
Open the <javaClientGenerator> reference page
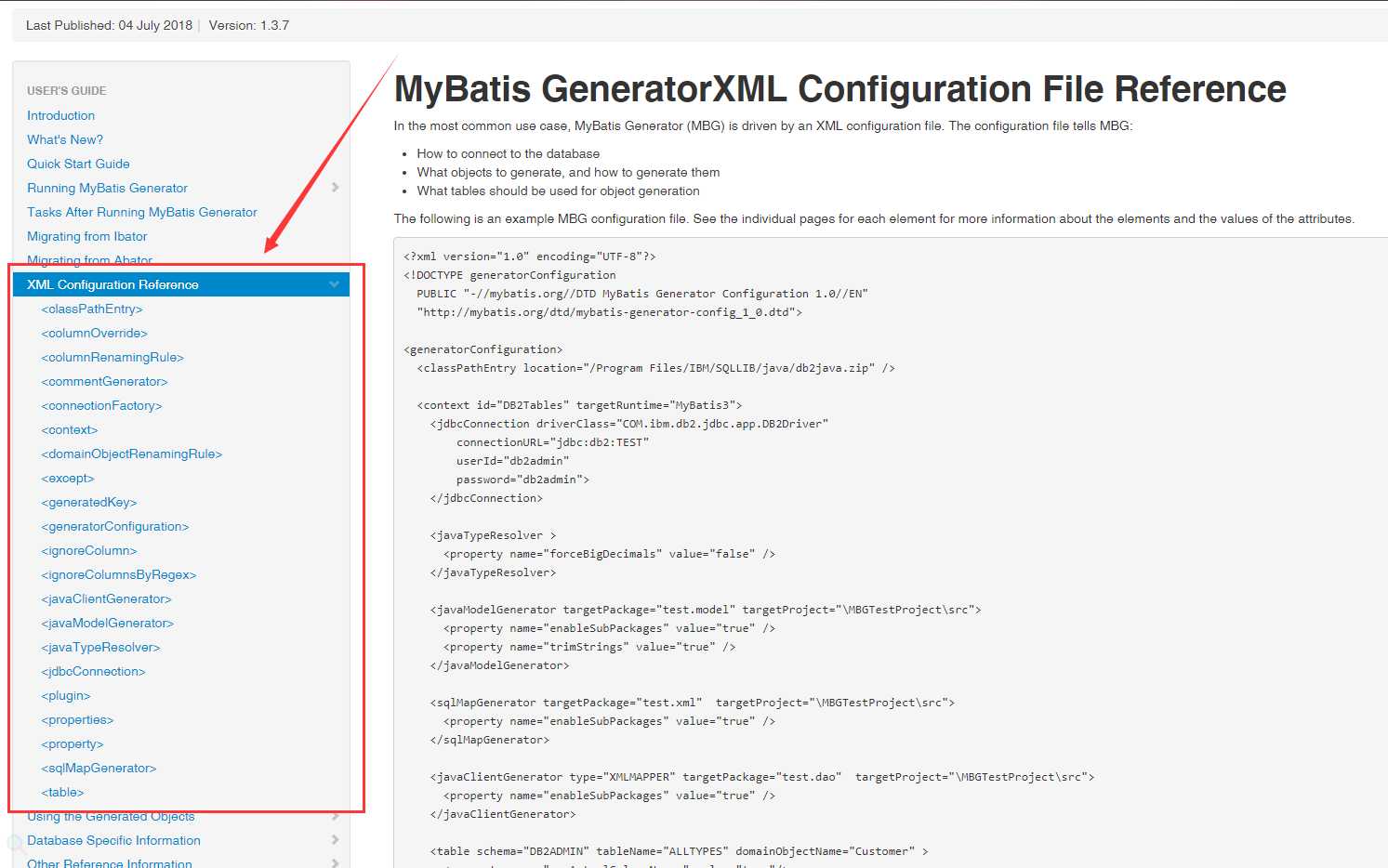[x=106, y=598]
